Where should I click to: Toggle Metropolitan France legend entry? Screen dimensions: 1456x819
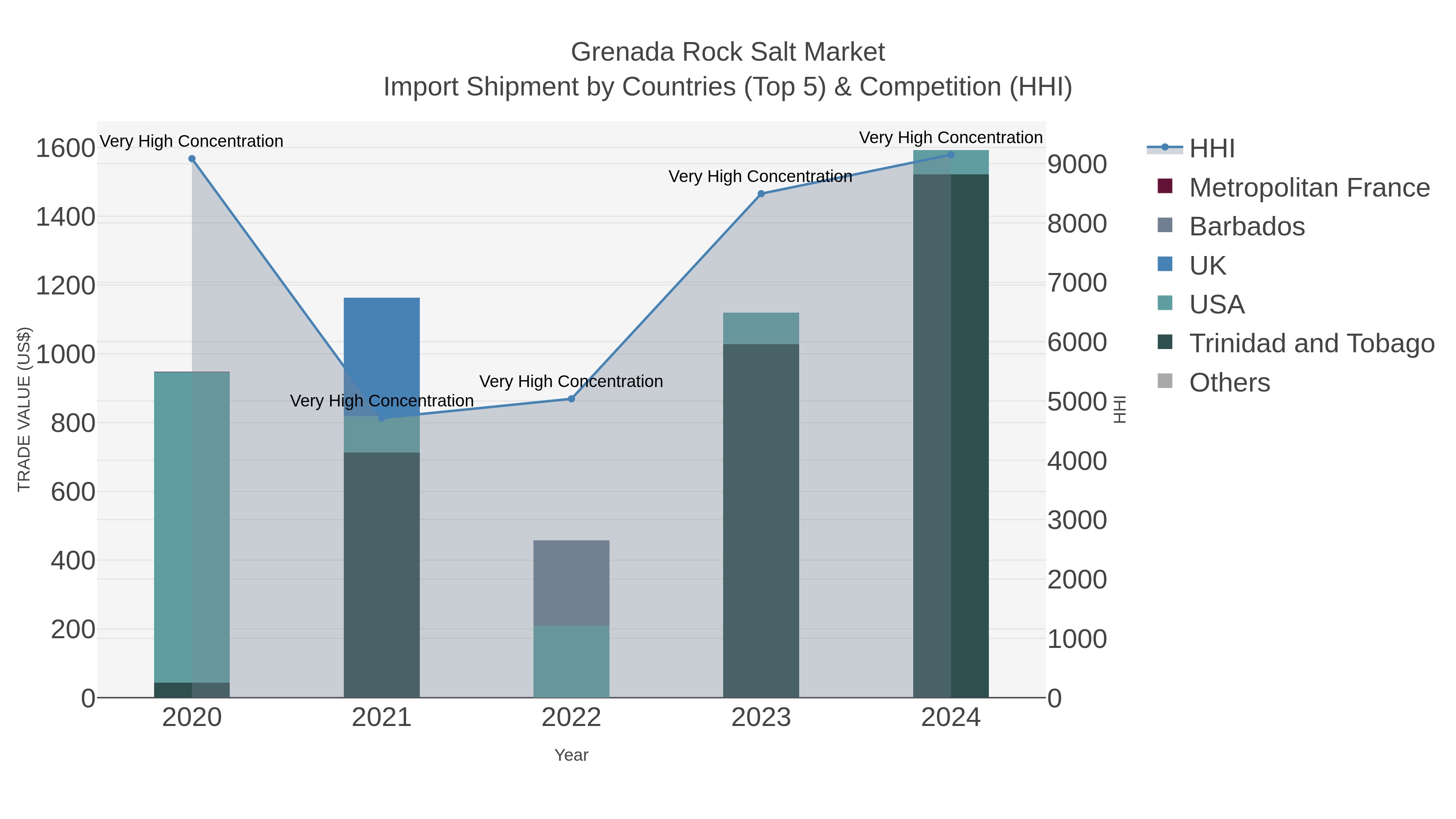[x=1294, y=187]
